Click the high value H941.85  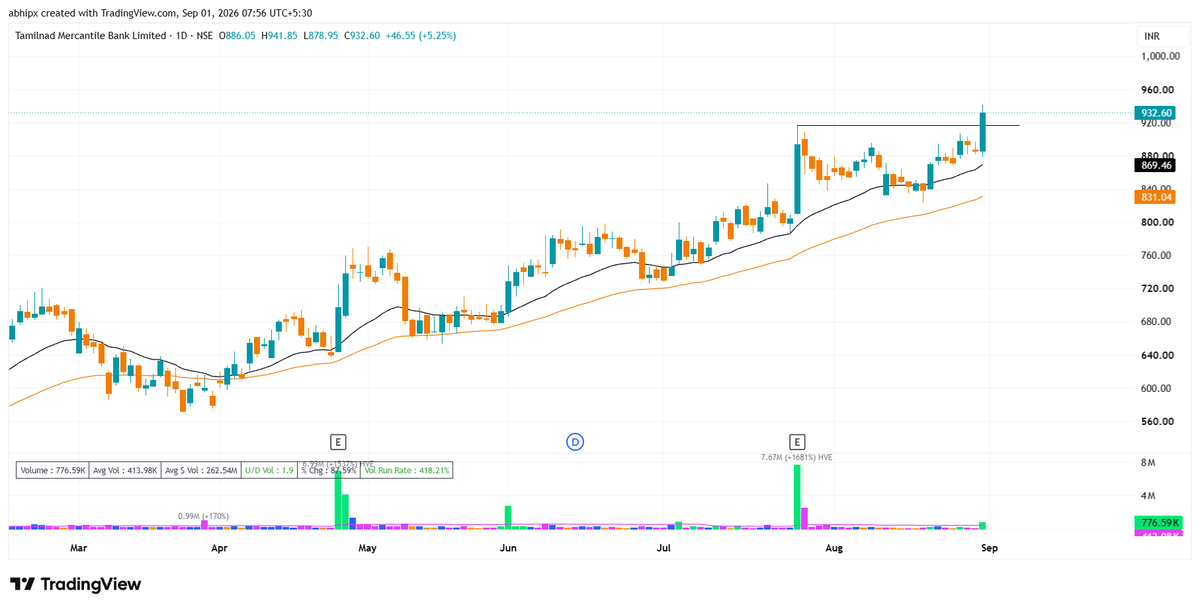click(x=278, y=36)
